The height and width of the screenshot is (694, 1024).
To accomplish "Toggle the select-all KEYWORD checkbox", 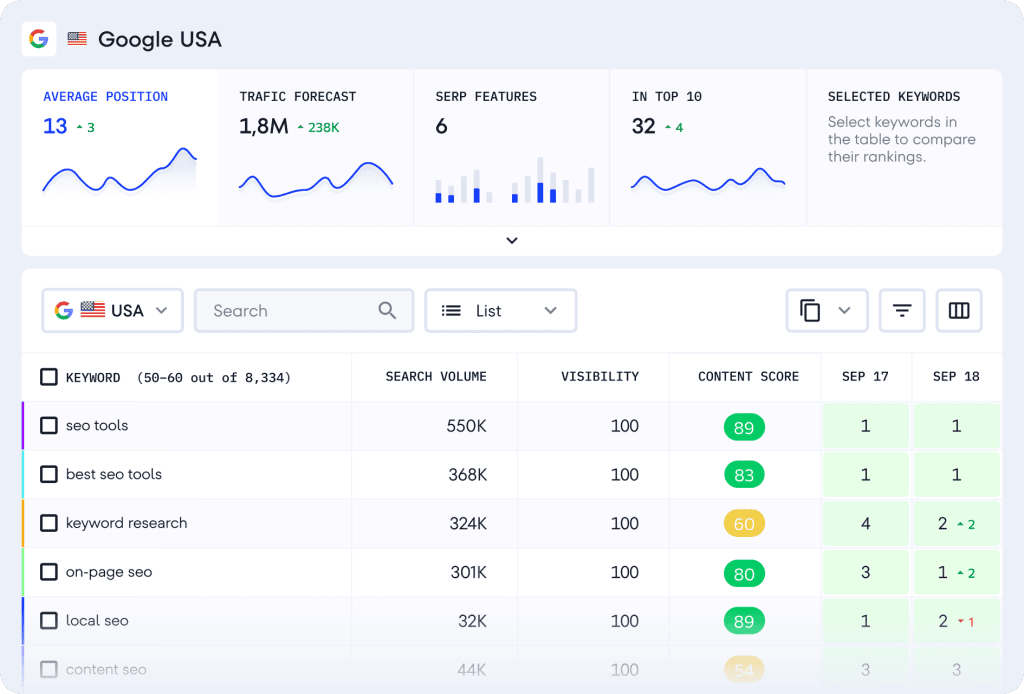I will click(49, 377).
